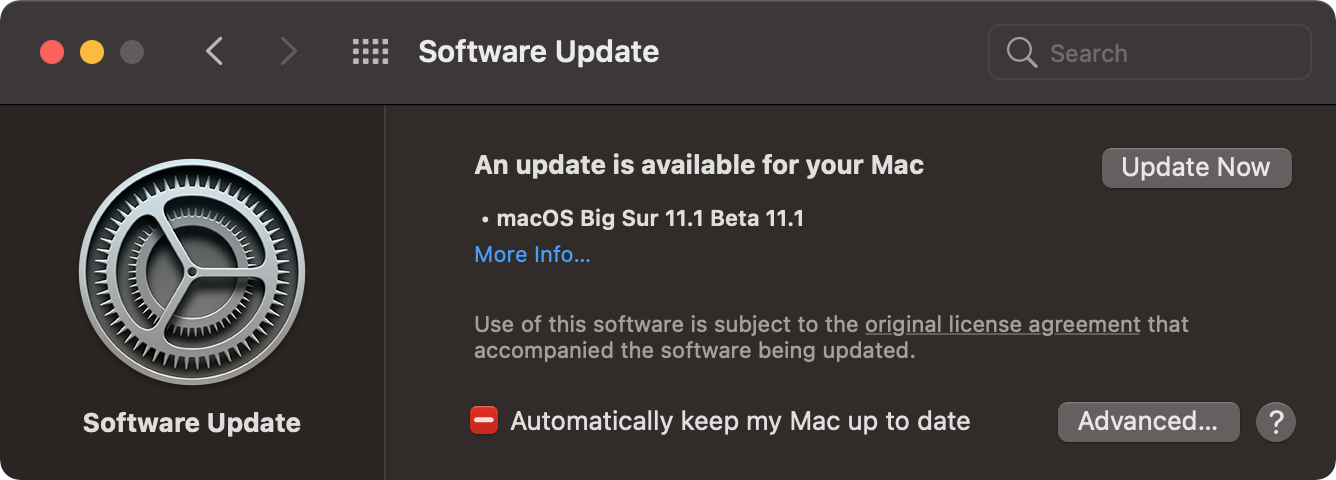Image resolution: width=1336 pixels, height=480 pixels.
Task: Click the Update Now button
Action: (x=1196, y=167)
